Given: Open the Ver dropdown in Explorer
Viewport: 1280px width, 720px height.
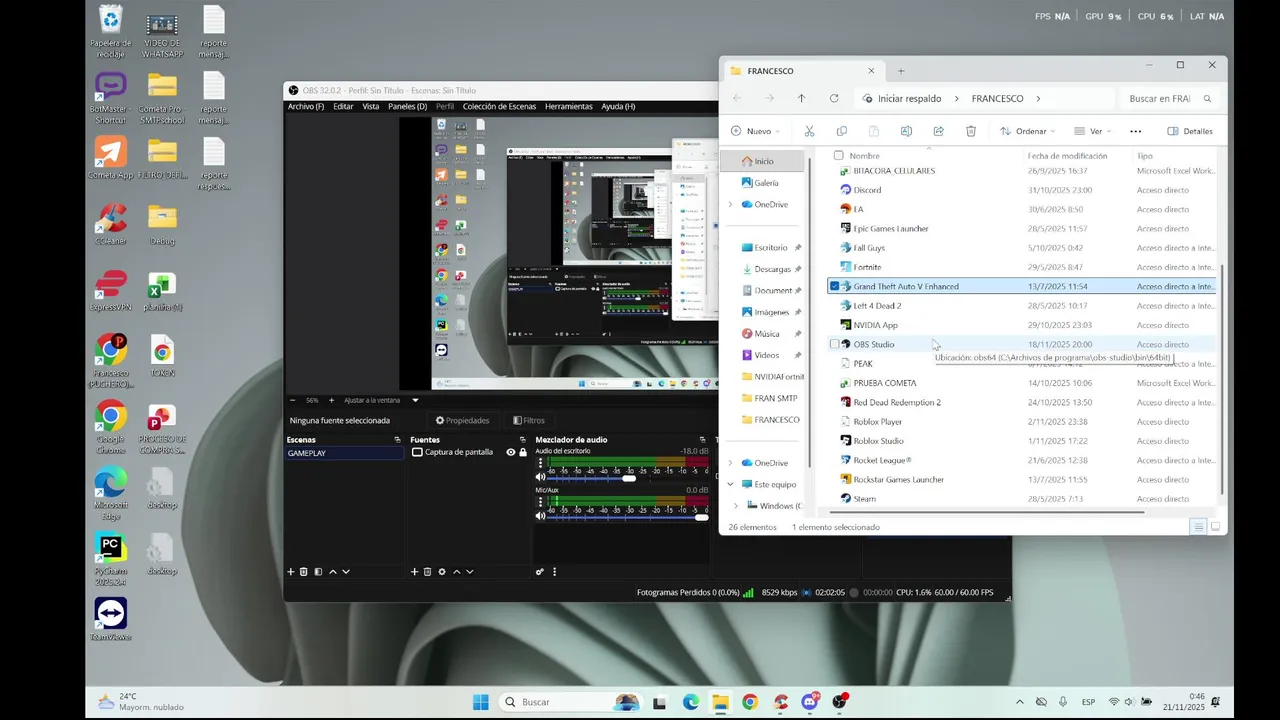Looking at the screenshot, I should pos(1093,131).
